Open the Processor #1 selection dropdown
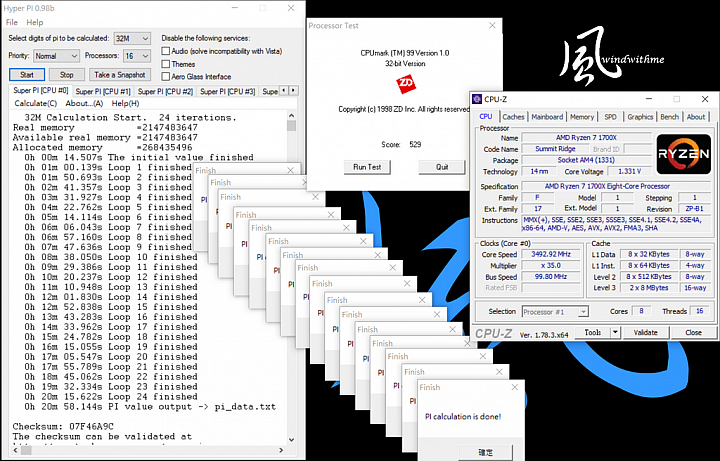720x461 pixels. (x=555, y=312)
